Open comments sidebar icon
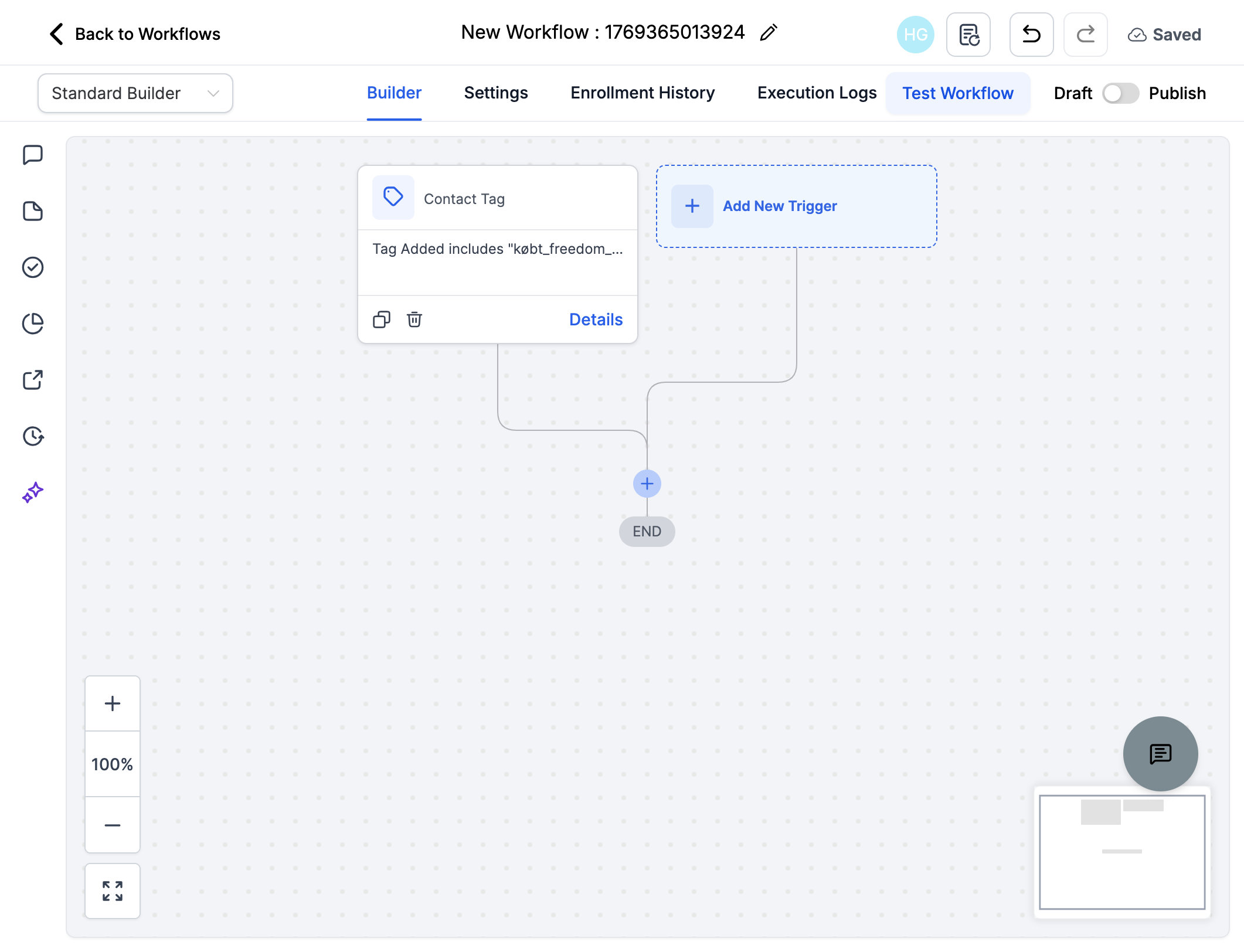Screen dimensions: 1244x952 coord(33,155)
